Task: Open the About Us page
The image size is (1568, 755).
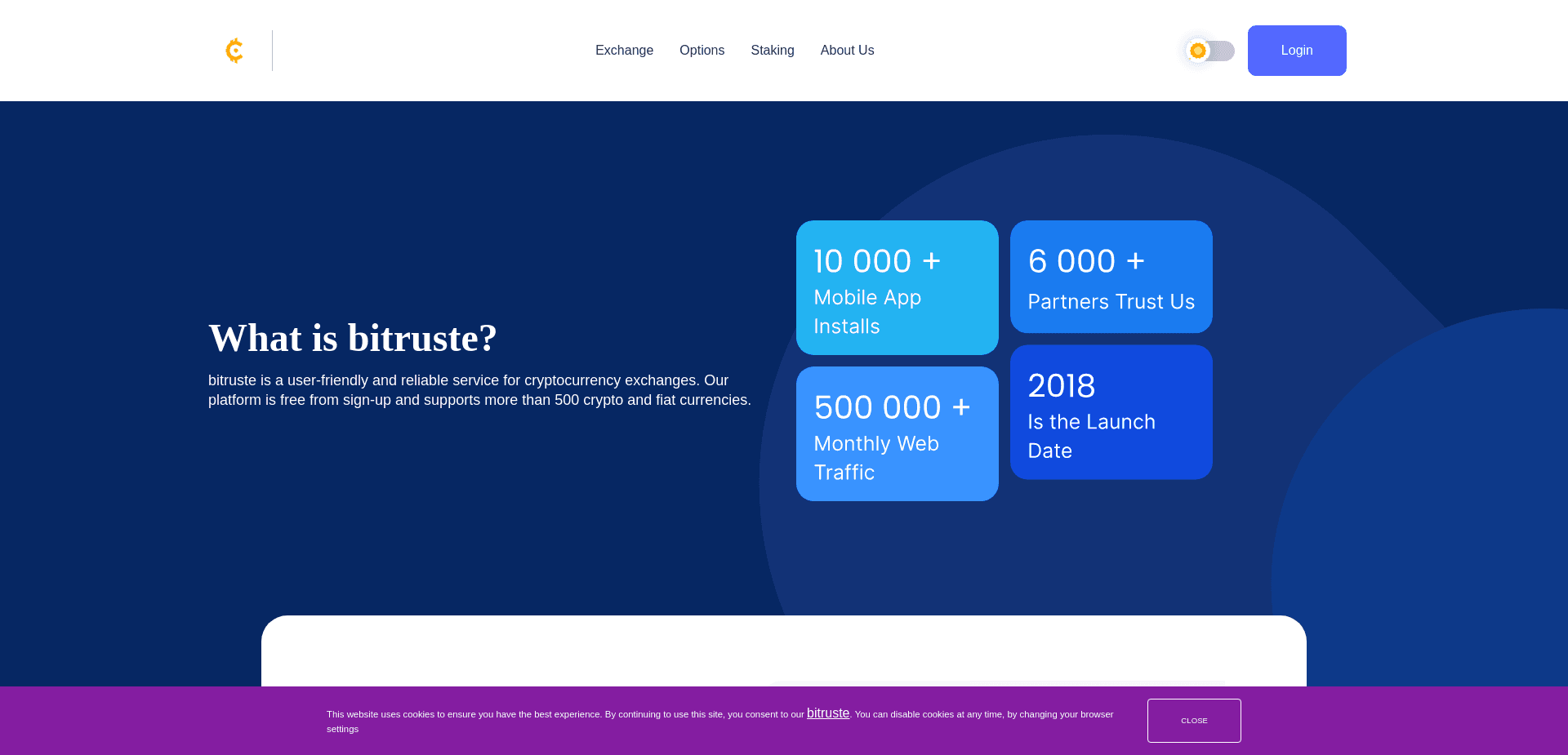Action: point(847,50)
